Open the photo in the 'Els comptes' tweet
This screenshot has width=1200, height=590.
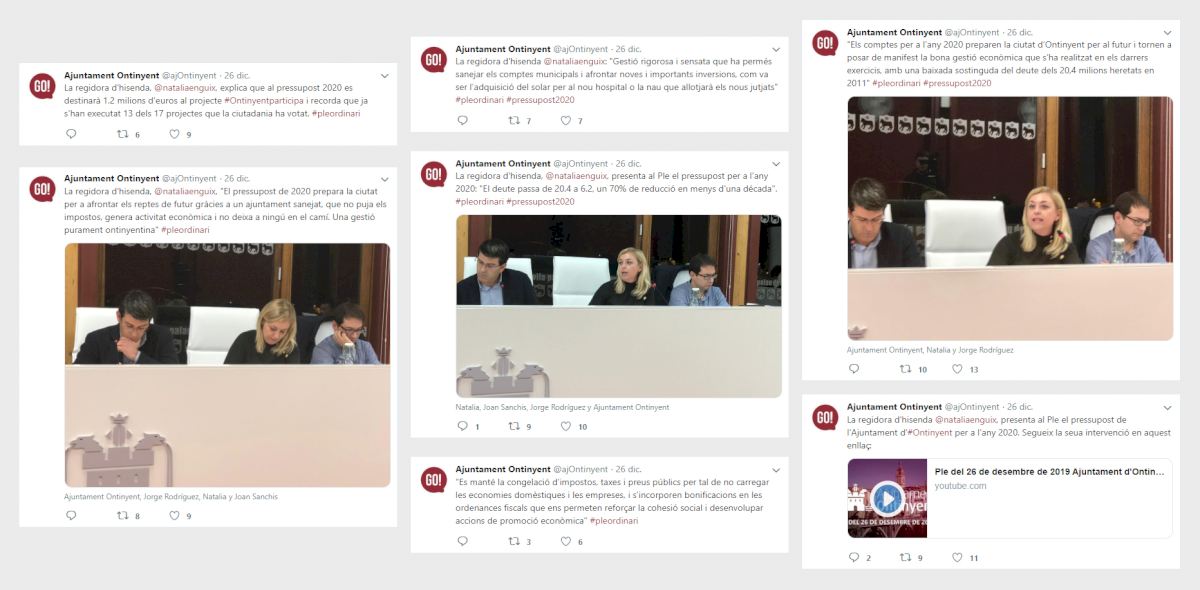coord(1010,218)
